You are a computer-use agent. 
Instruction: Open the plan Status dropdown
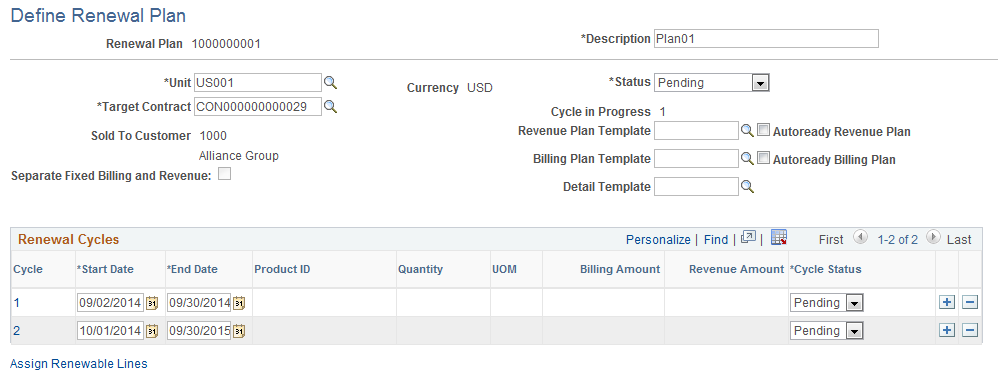712,82
